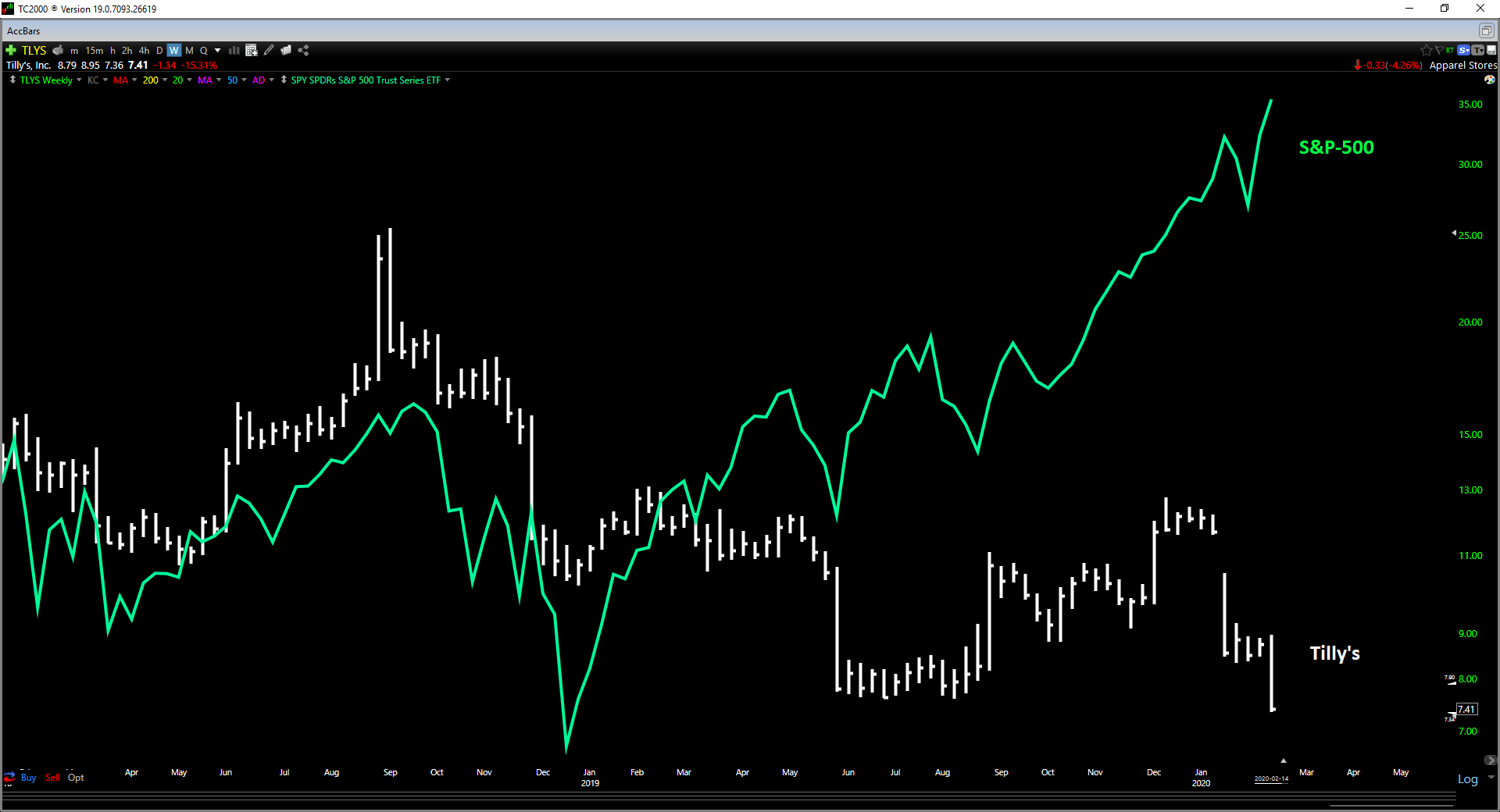Open the color palette icon
The height and width of the screenshot is (812, 1500).
coord(1490,80)
